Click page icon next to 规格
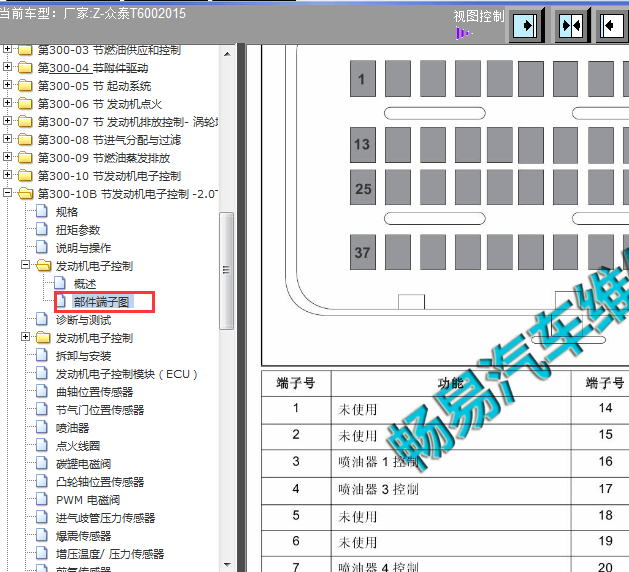The image size is (629, 572). 42,211
